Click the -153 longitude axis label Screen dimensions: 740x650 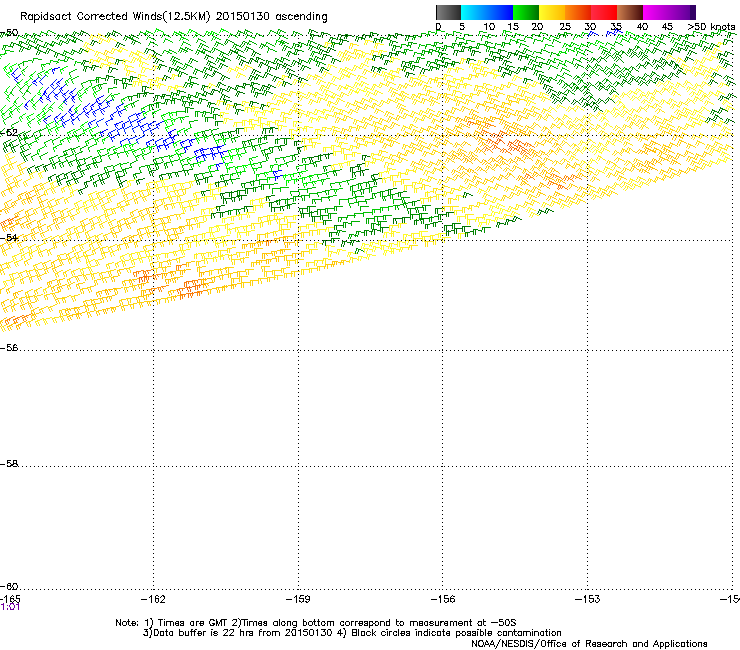pos(588,599)
